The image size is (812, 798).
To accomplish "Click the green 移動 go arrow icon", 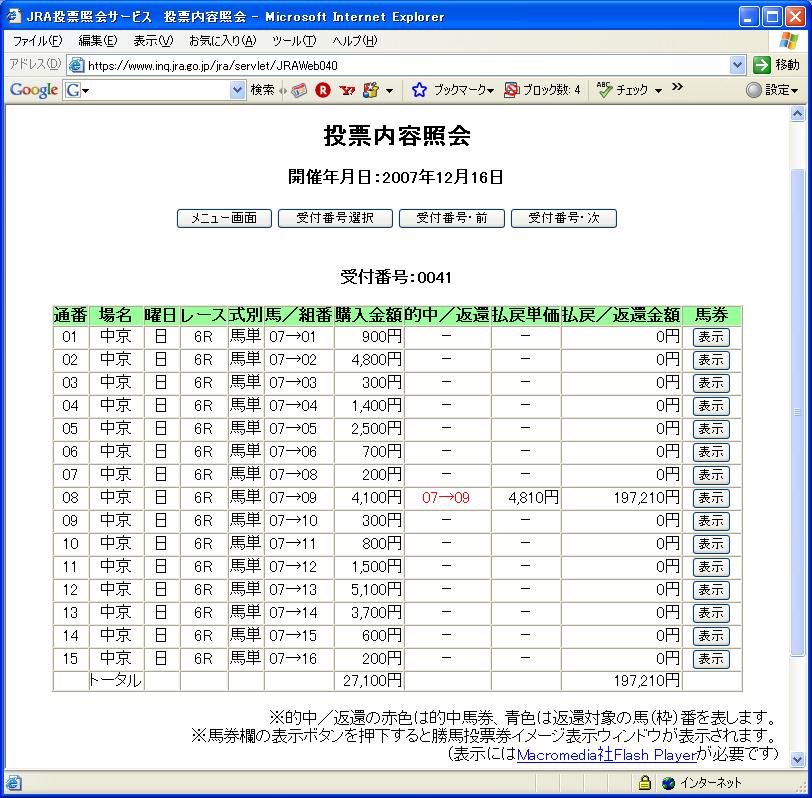I will click(x=761, y=65).
